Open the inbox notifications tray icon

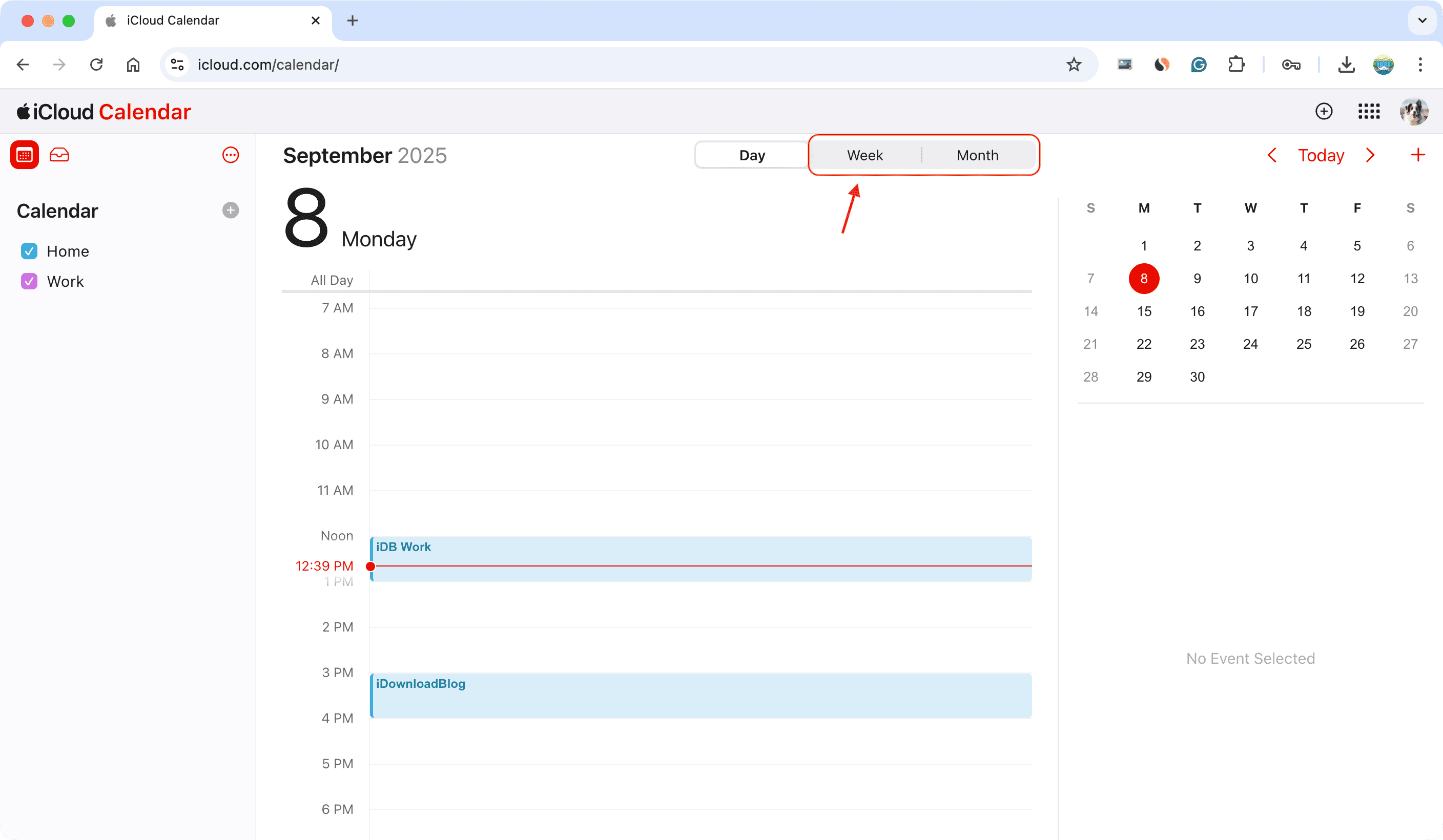(x=59, y=155)
